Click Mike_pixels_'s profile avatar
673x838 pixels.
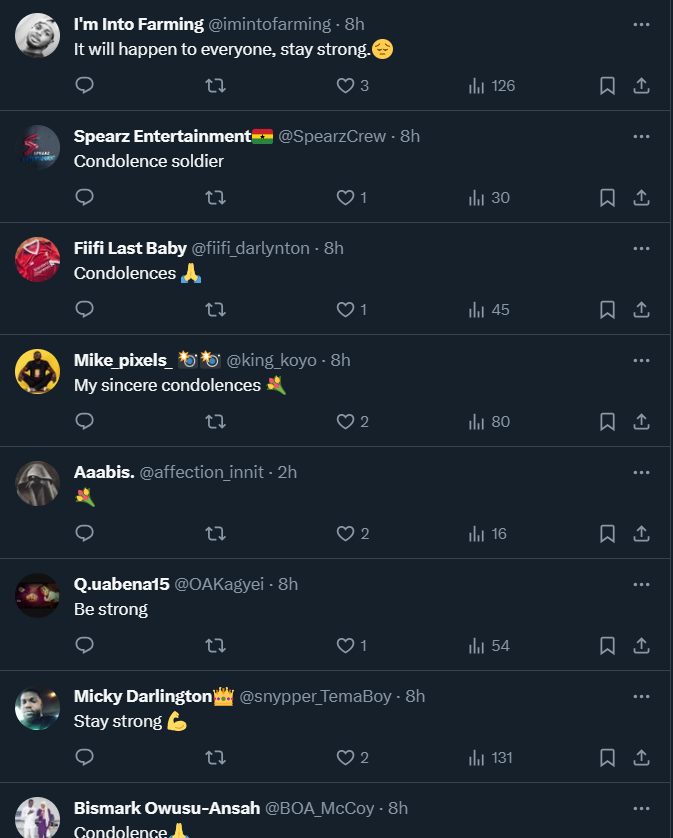click(38, 372)
